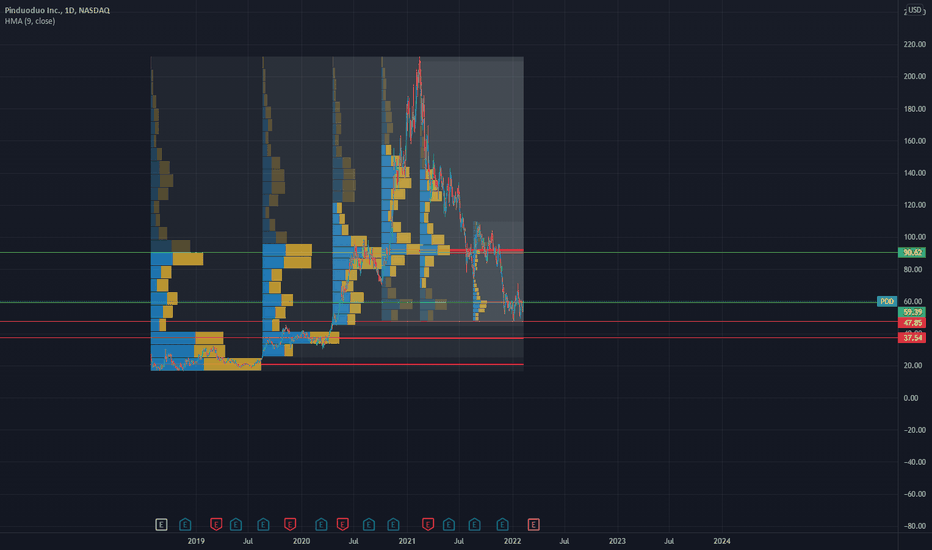Select the -60.00 price axis value
The image size is (932, 550).
point(914,494)
